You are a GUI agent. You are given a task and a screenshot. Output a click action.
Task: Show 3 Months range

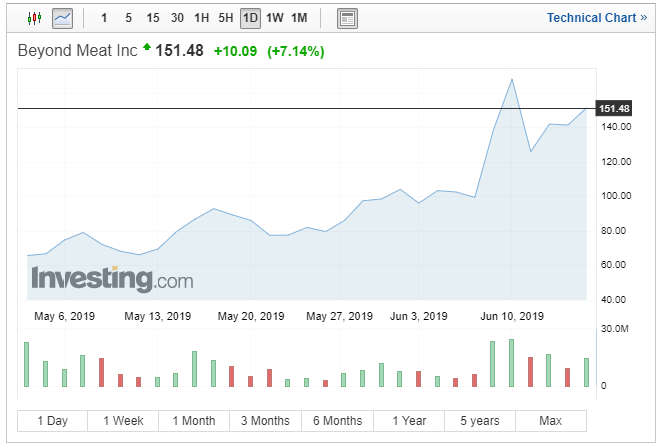(265, 421)
